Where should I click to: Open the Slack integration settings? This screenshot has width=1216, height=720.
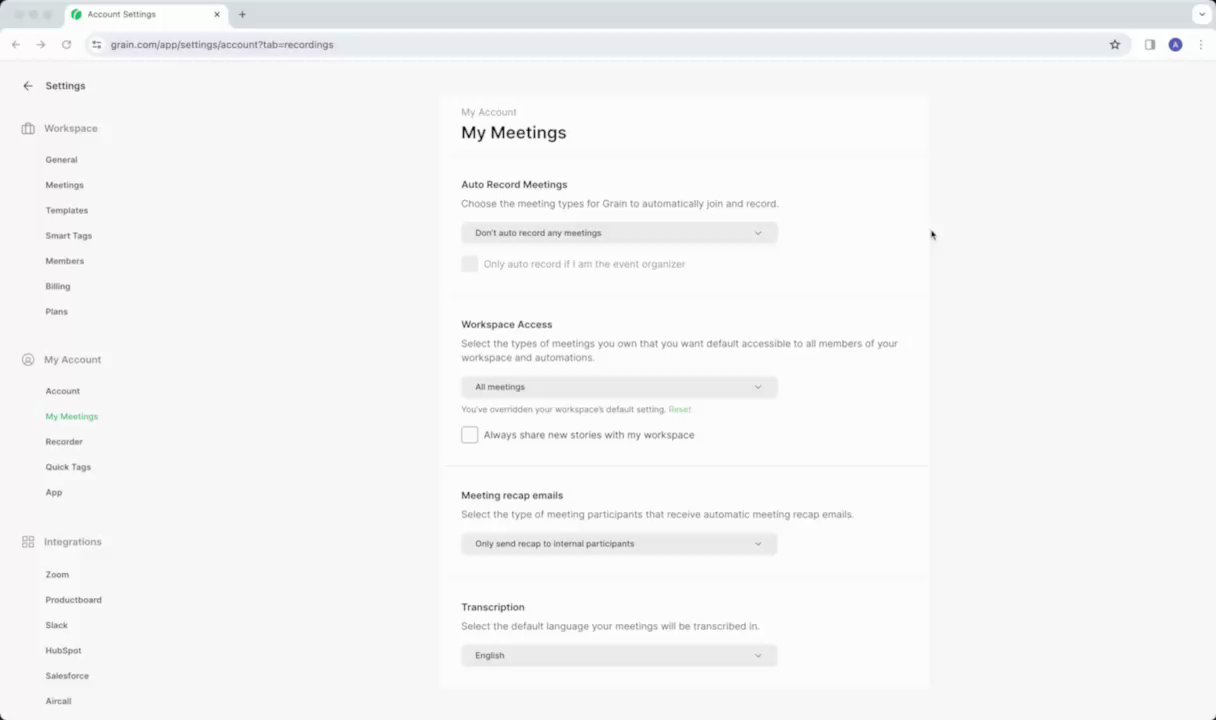coord(57,626)
